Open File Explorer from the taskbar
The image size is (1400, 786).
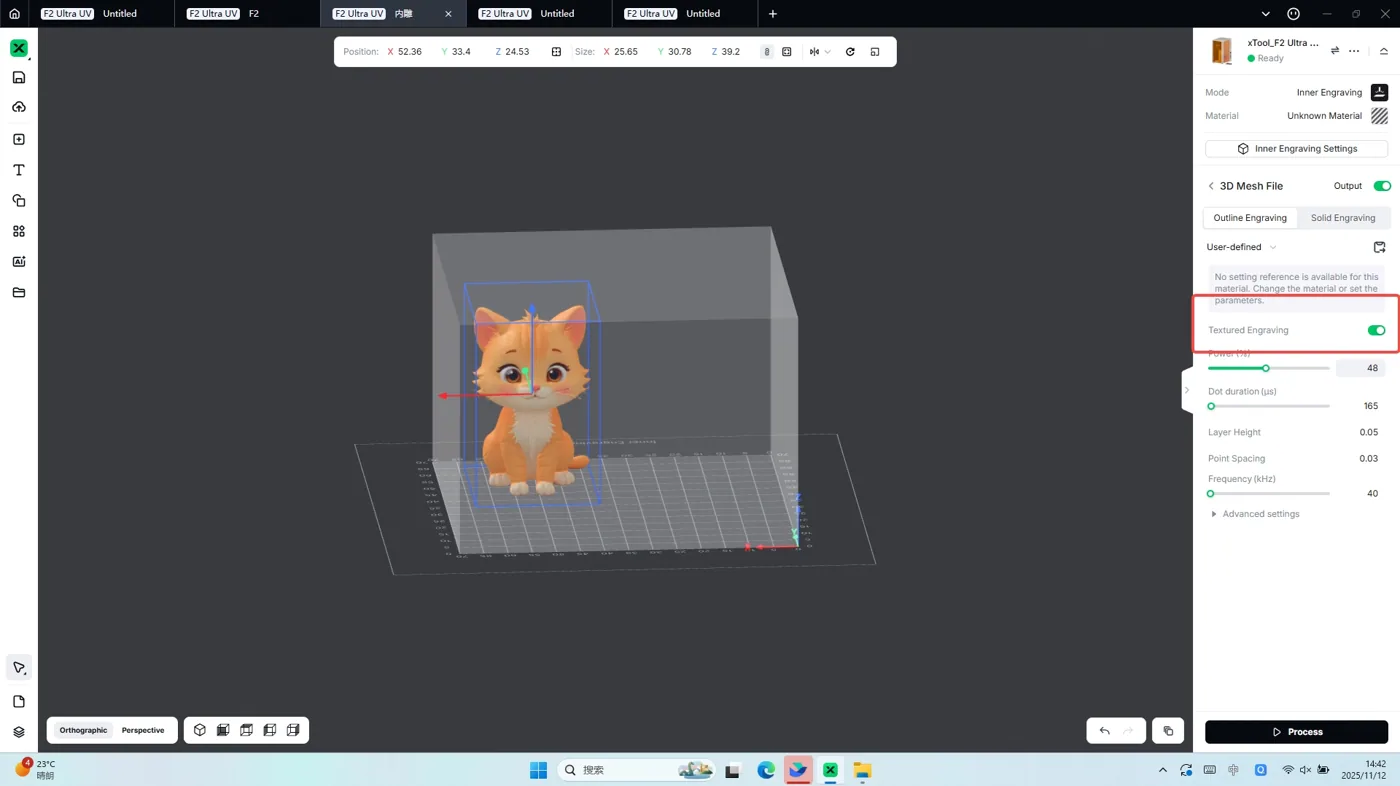click(862, 770)
